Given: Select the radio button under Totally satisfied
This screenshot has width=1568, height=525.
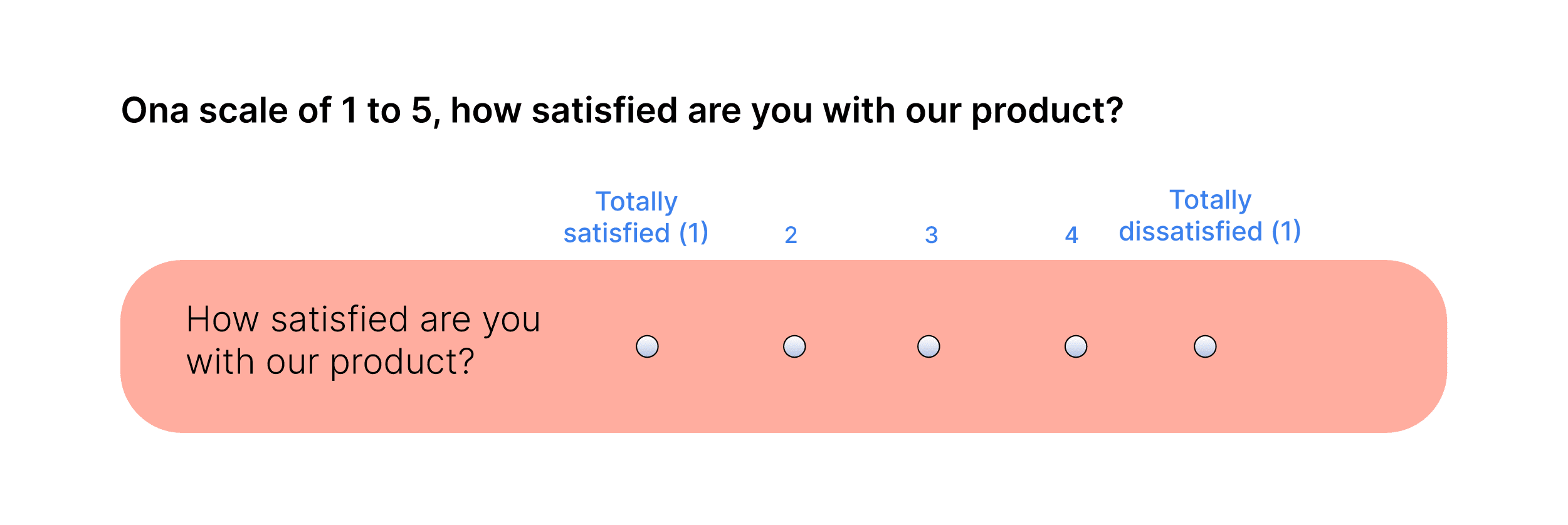Looking at the screenshot, I should (x=647, y=346).
